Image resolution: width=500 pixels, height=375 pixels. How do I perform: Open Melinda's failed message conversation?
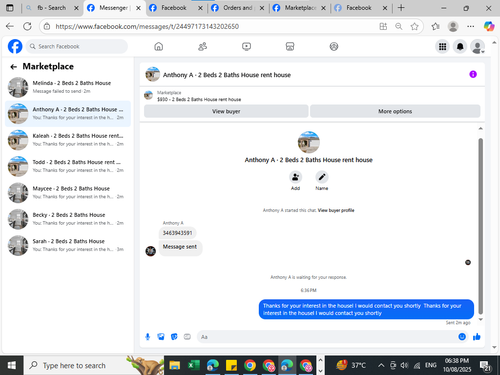[x=68, y=87]
